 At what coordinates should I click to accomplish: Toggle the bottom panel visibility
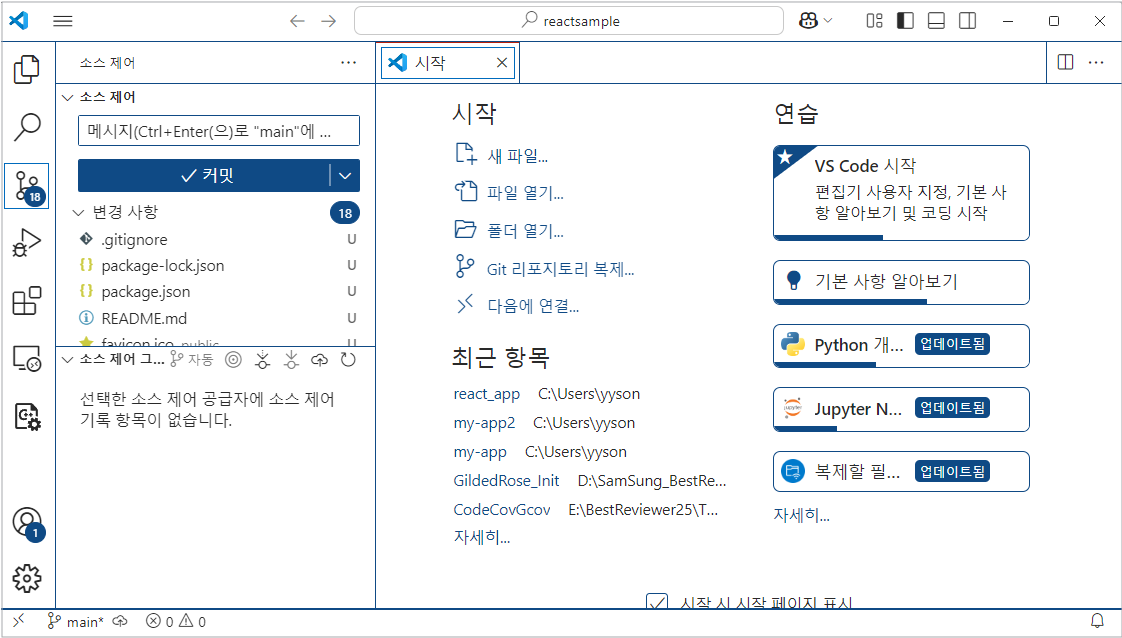(x=936, y=21)
